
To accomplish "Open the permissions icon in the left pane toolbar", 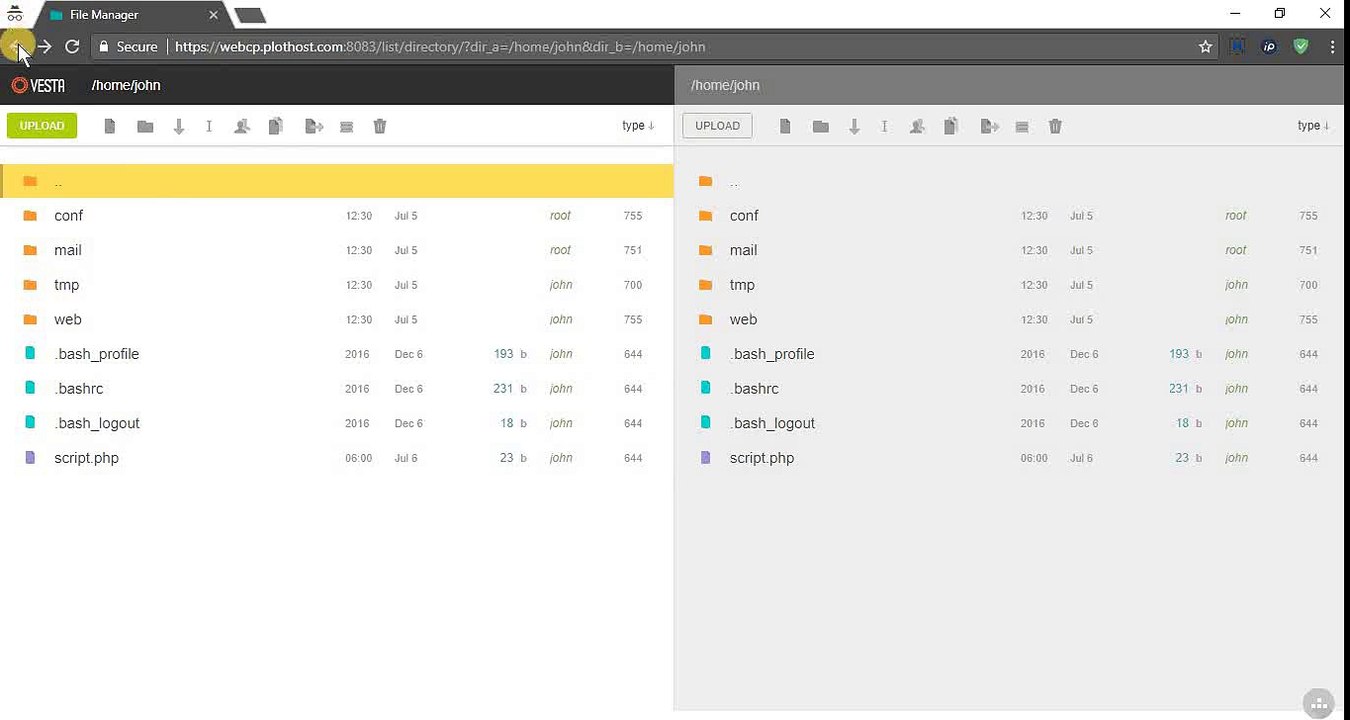I will point(242,126).
